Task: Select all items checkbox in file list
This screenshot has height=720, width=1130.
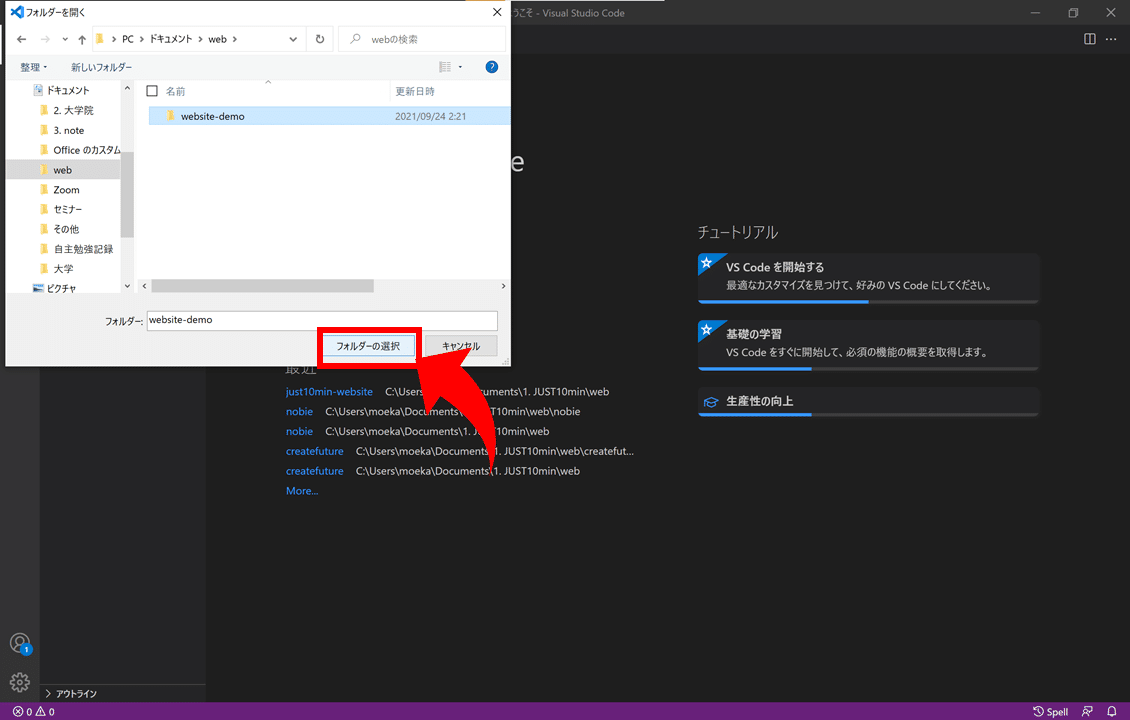Action: point(152,91)
